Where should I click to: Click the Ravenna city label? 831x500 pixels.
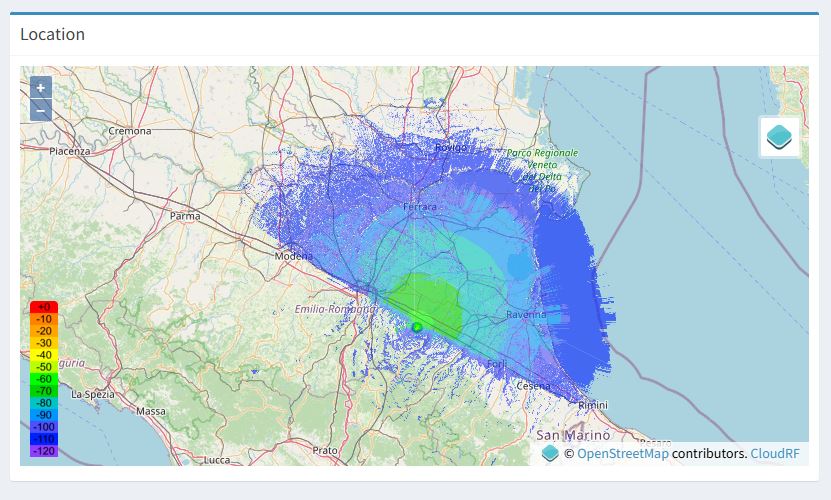[526, 314]
